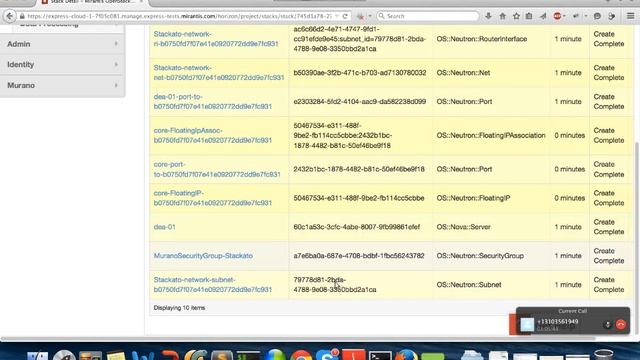Show bookmarks list clipboard icon
640x360 pixels.
point(529,16)
